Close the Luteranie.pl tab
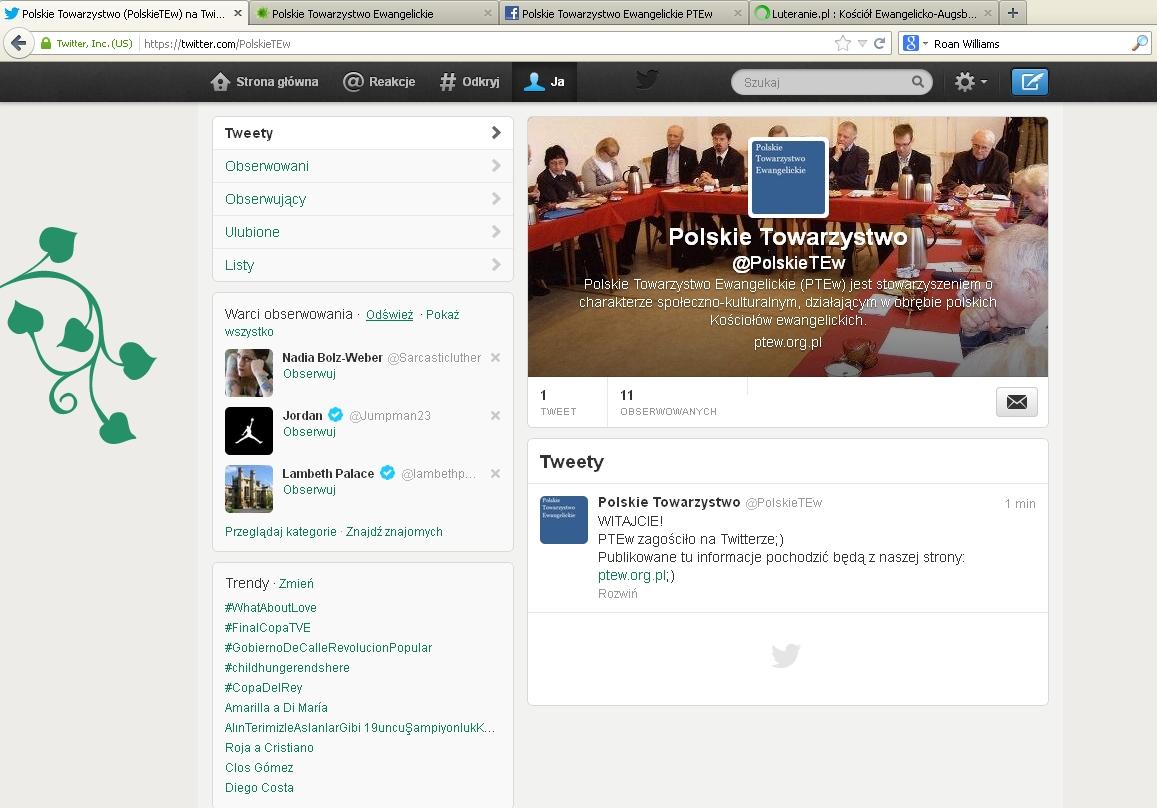This screenshot has width=1157, height=808. (x=988, y=13)
